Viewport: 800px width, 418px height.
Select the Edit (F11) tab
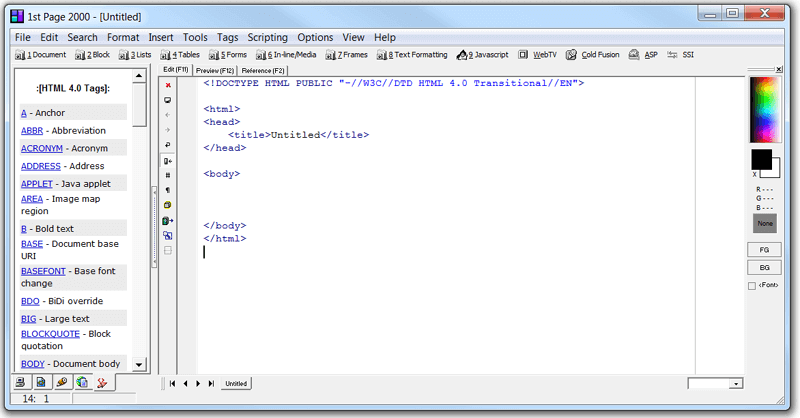[x=176, y=69]
